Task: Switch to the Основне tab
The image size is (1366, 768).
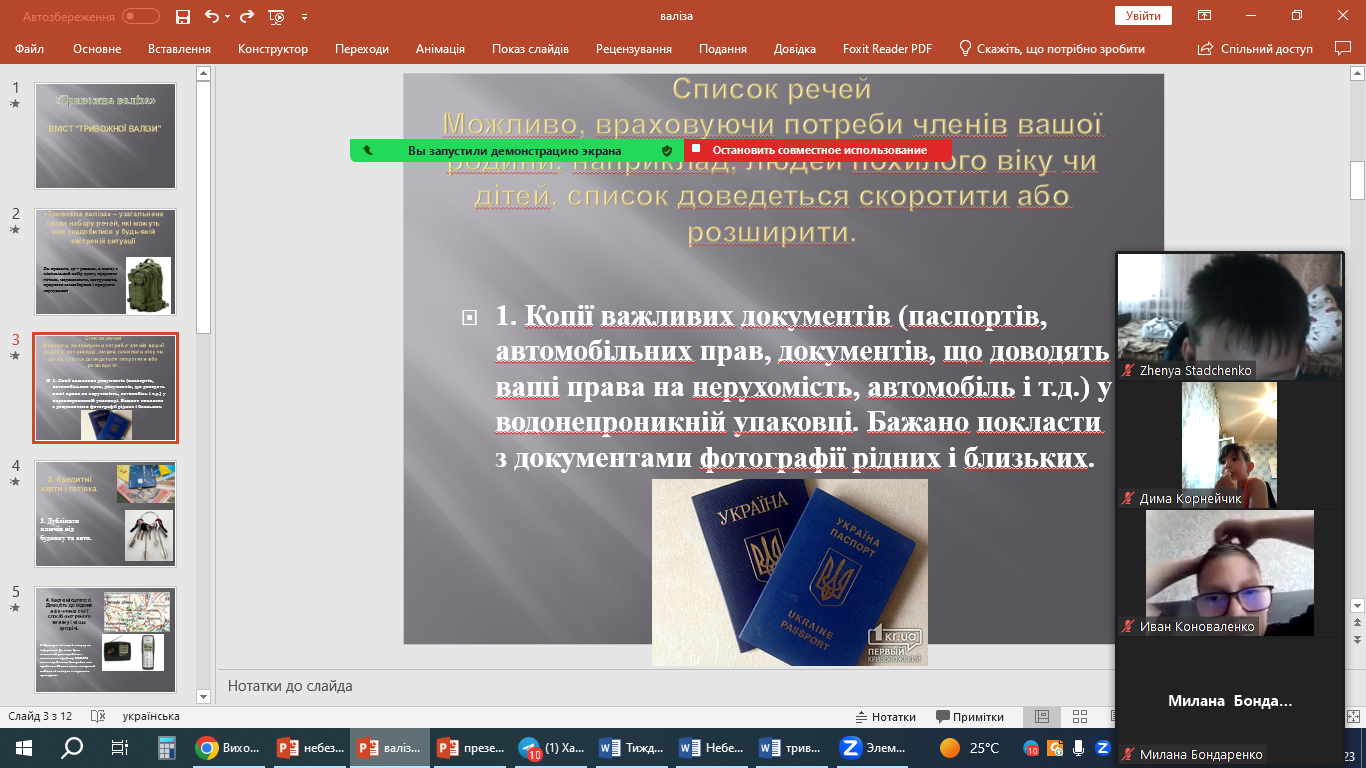Action: (97, 48)
